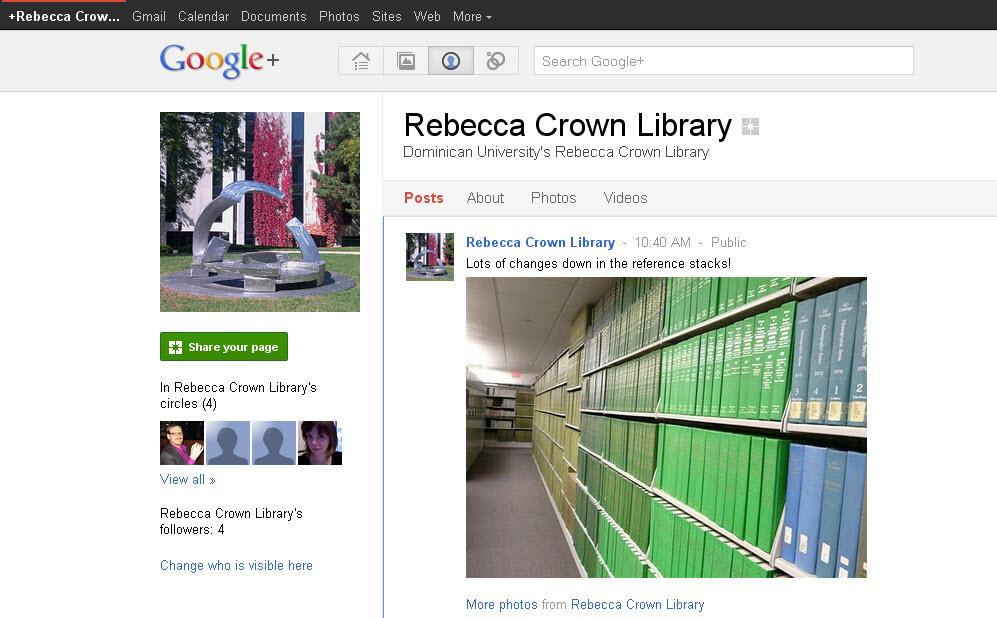The height and width of the screenshot is (618, 997).
Task: Open Web from the top bar
Action: point(427,17)
